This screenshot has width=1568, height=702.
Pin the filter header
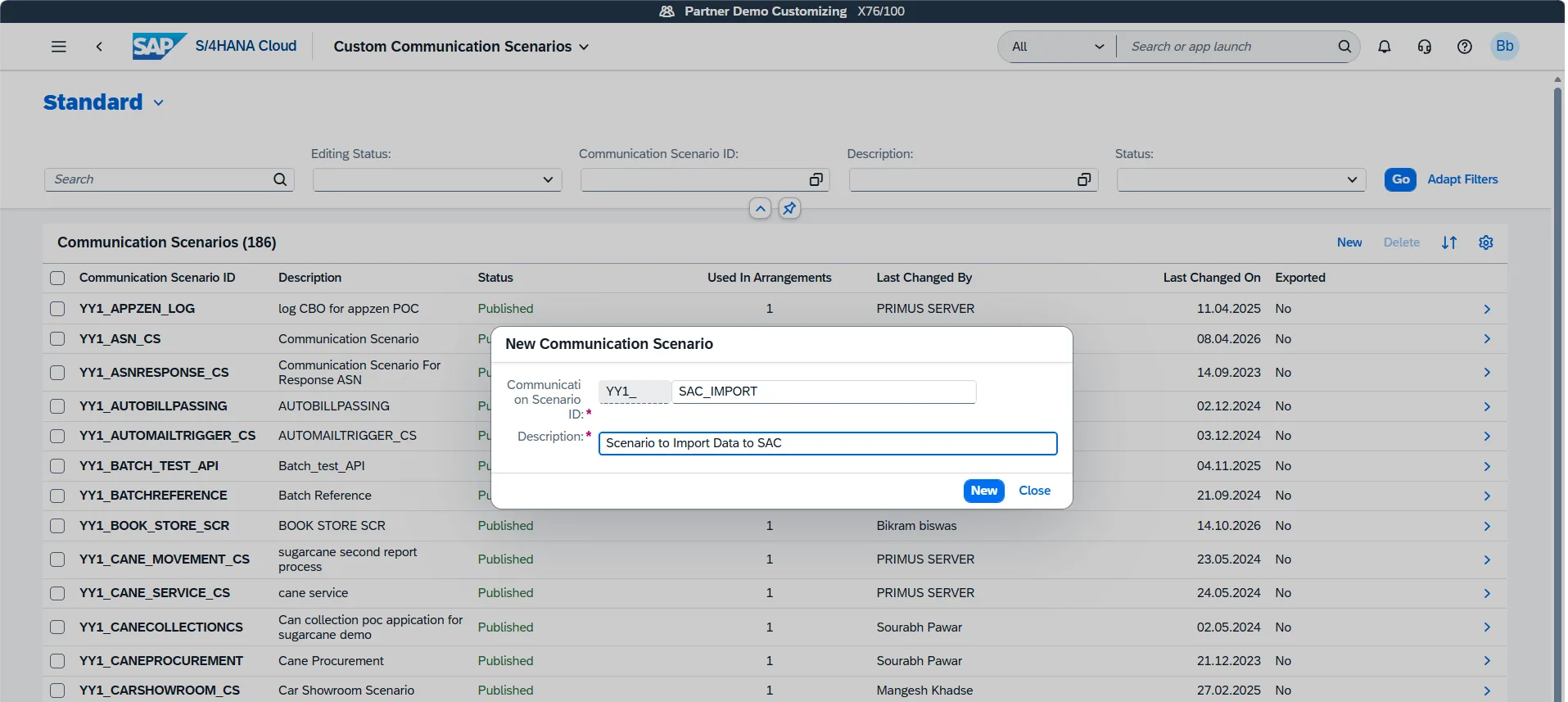789,209
